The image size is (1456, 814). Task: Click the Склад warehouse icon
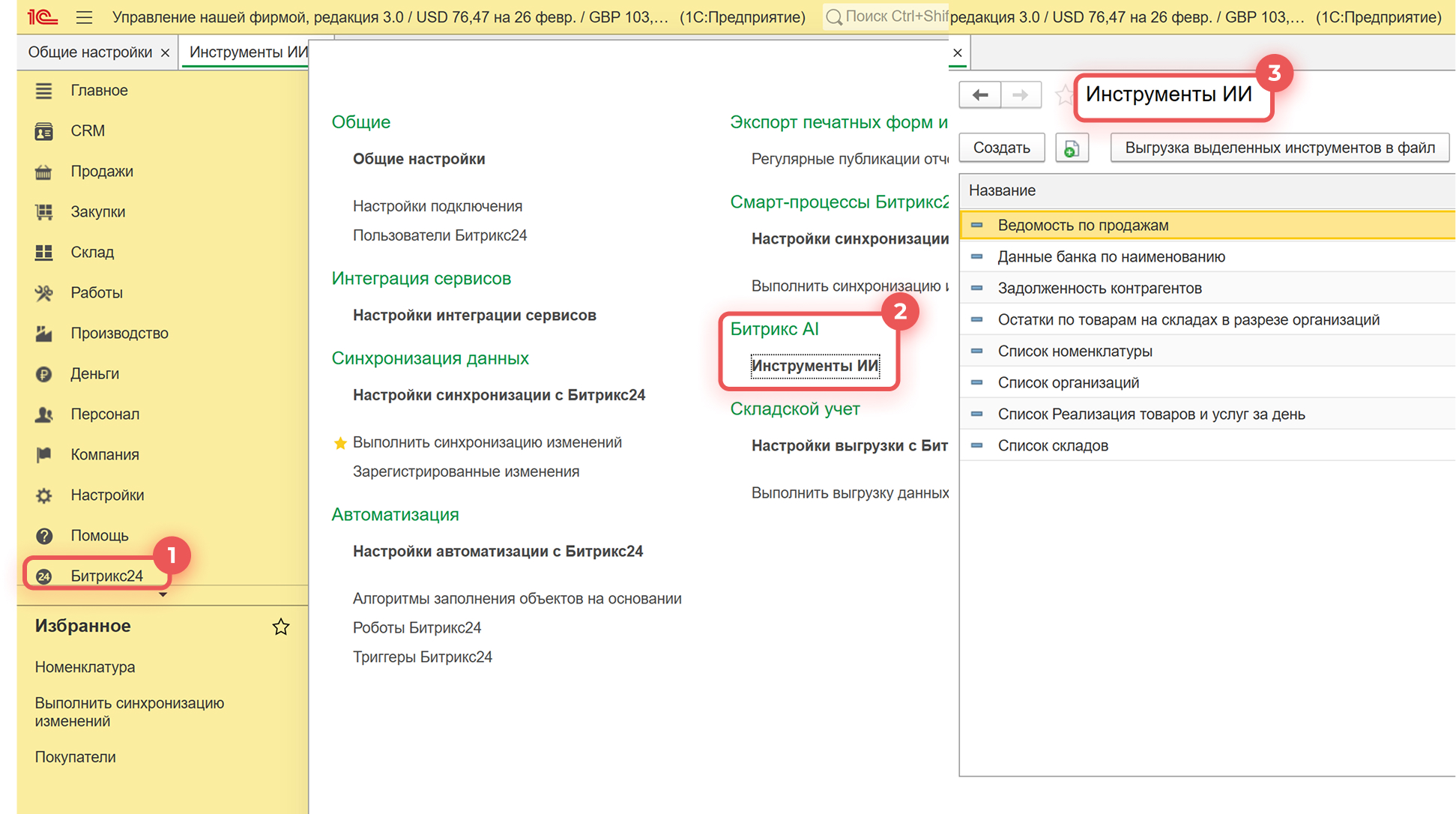coord(44,253)
